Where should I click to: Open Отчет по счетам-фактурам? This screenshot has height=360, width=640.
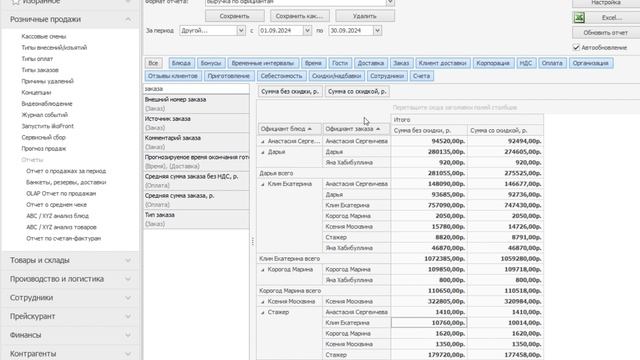[x=64, y=238]
